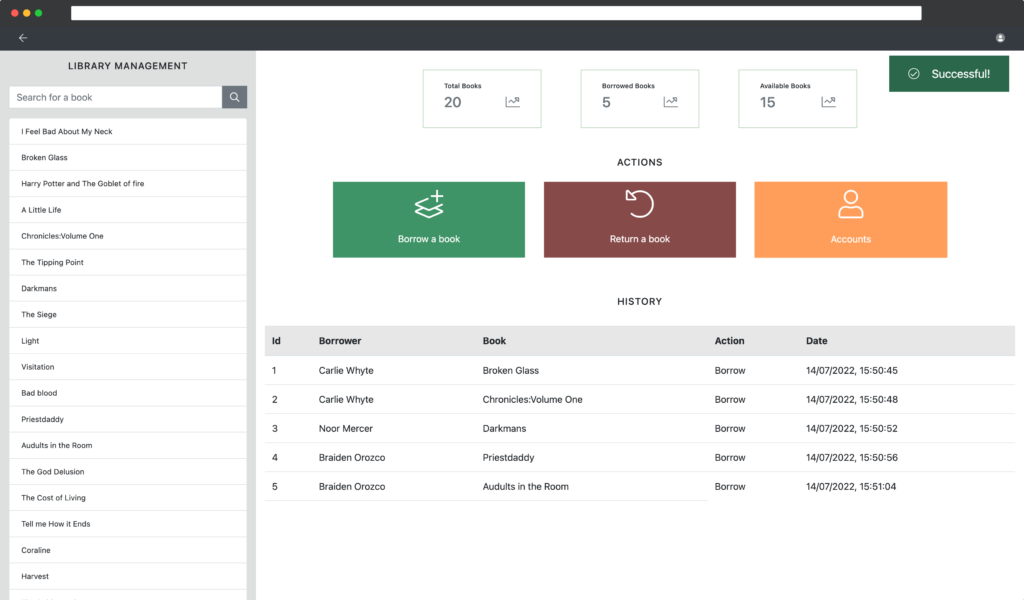1024x600 pixels.
Task: Click the Accounts person icon
Action: tap(850, 204)
